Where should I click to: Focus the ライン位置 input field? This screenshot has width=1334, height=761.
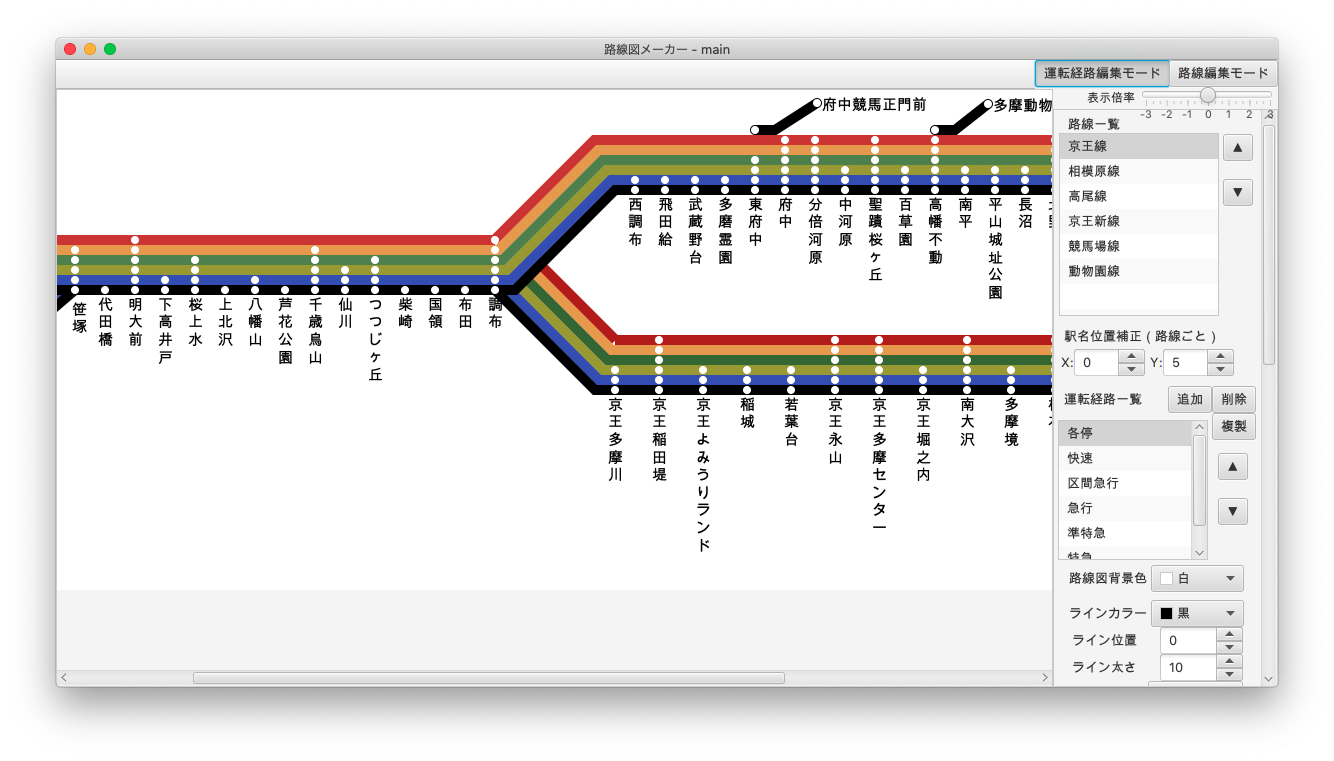click(x=1188, y=640)
